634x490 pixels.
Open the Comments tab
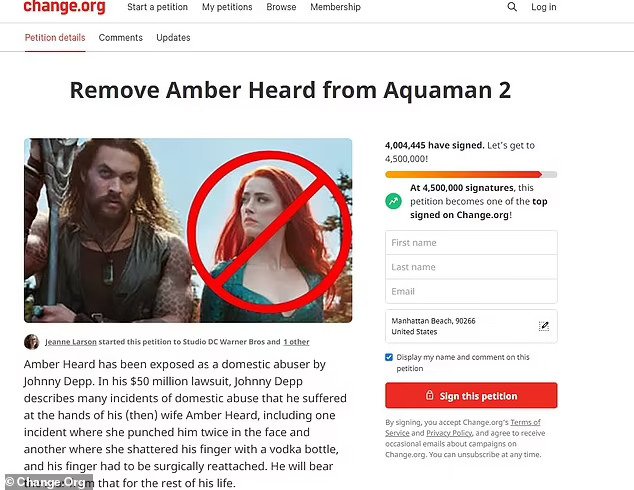[x=120, y=38]
